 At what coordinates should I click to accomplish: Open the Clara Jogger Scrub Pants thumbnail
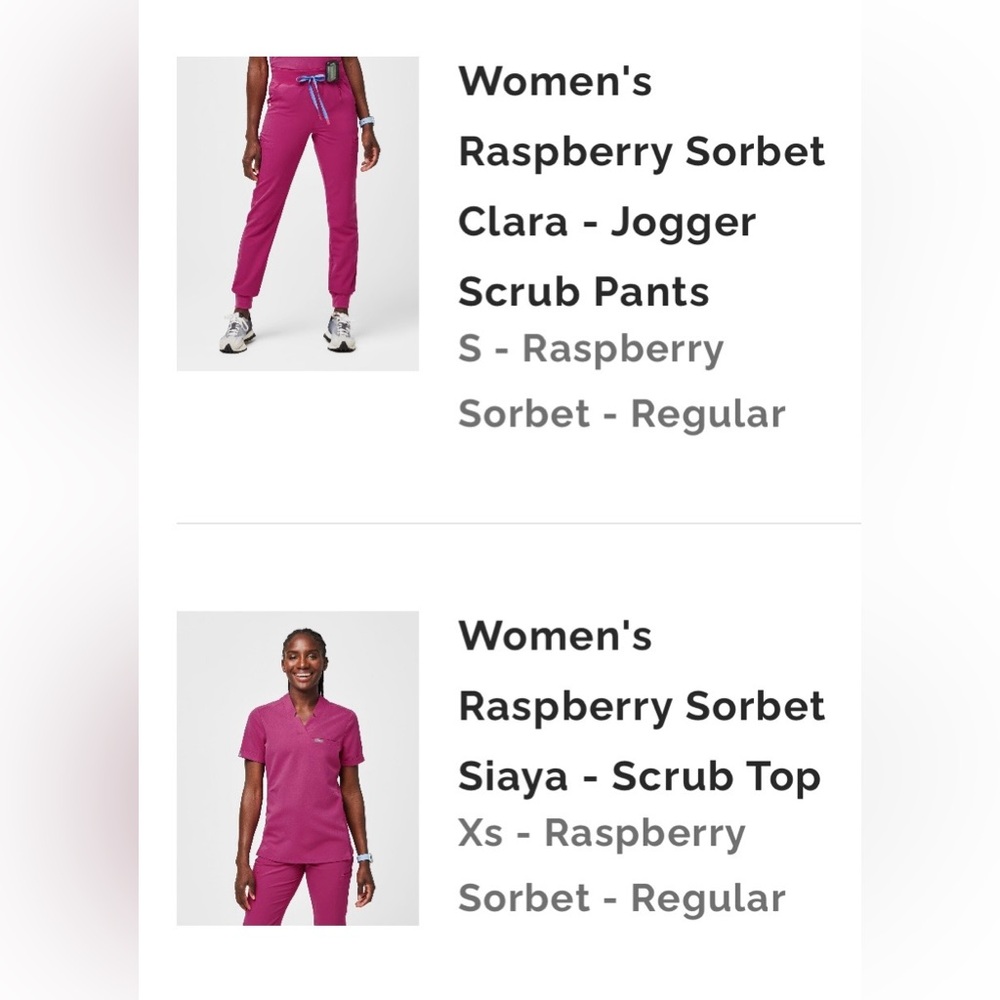pyautogui.click(x=297, y=210)
